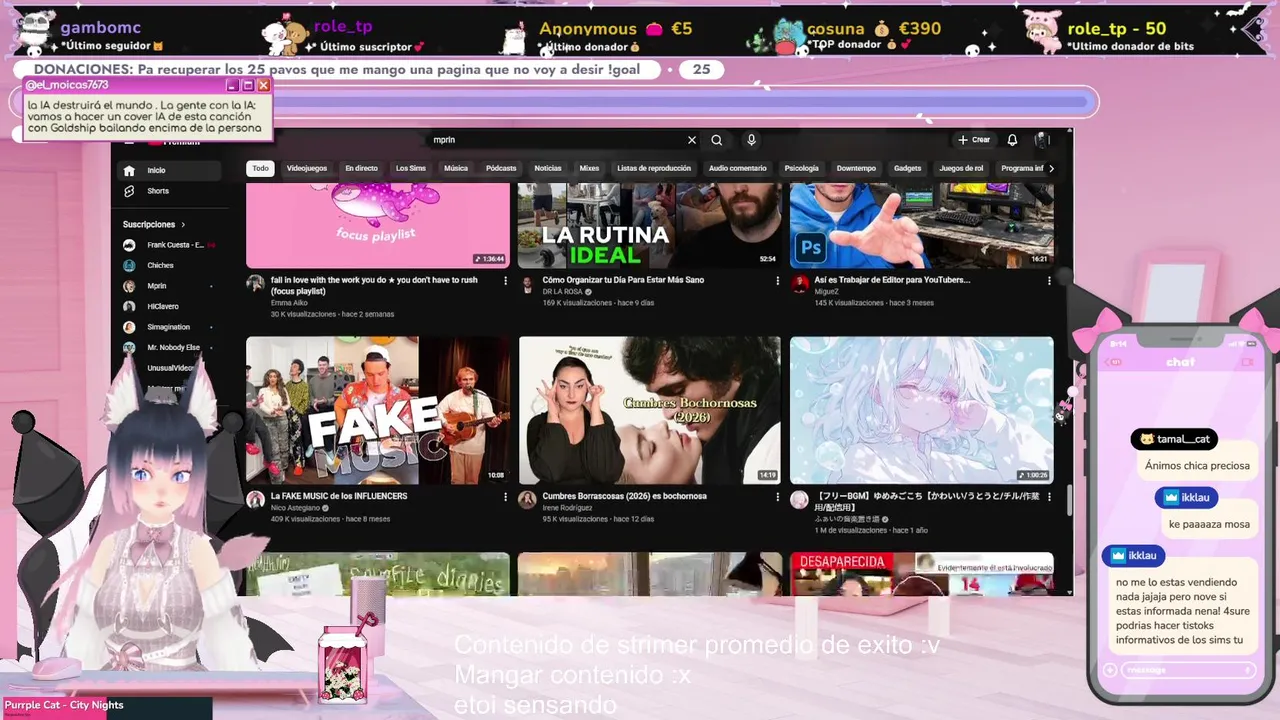Select the Gadgets filter chip
This screenshot has width=1280, height=720.
[908, 169]
